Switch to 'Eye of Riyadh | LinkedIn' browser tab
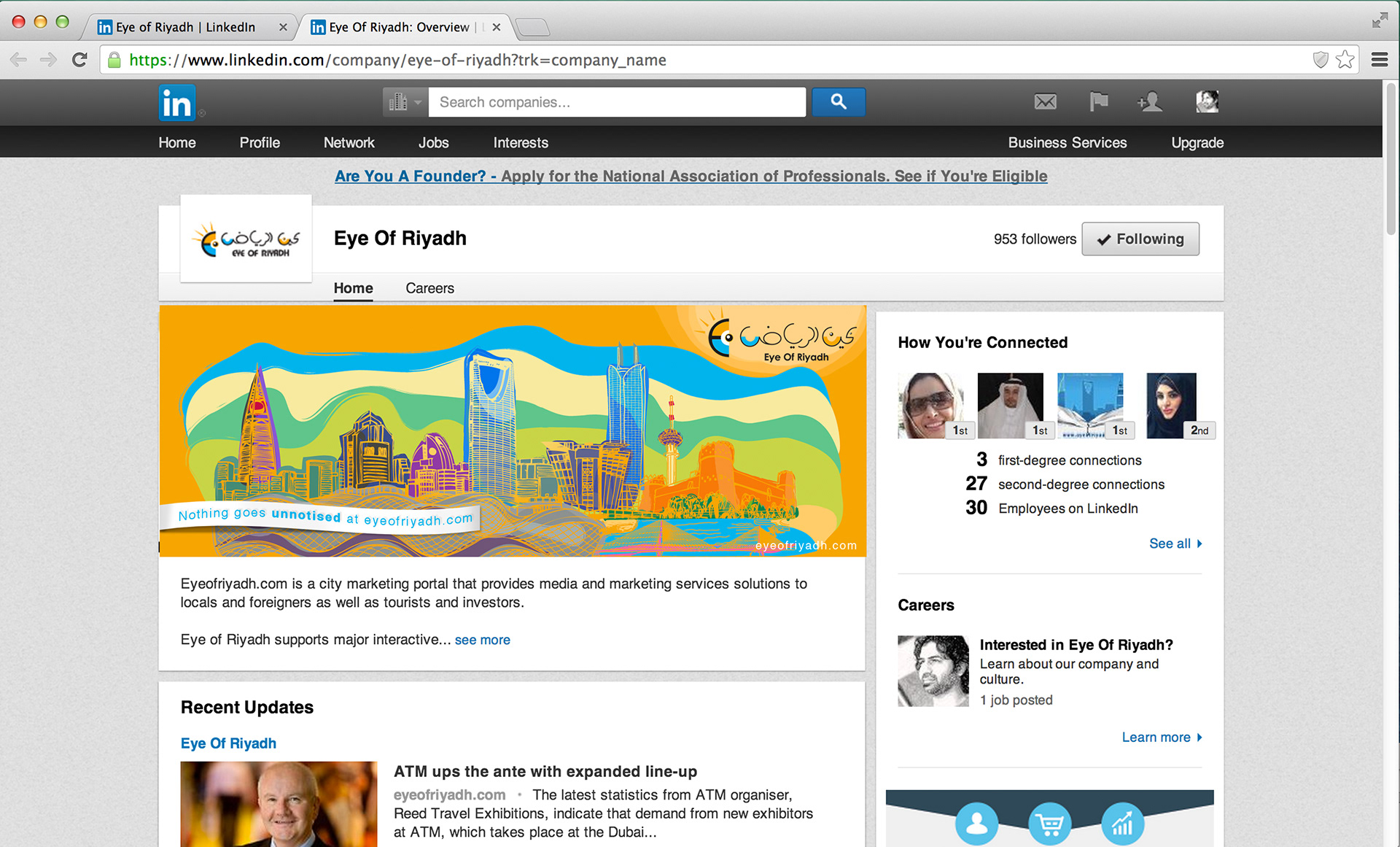Image resolution: width=1400 pixels, height=847 pixels. pos(186,27)
